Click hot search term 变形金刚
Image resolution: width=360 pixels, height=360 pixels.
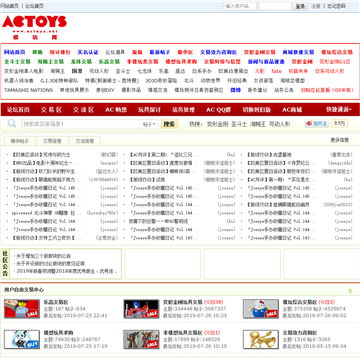pyautogui.click(x=217, y=124)
